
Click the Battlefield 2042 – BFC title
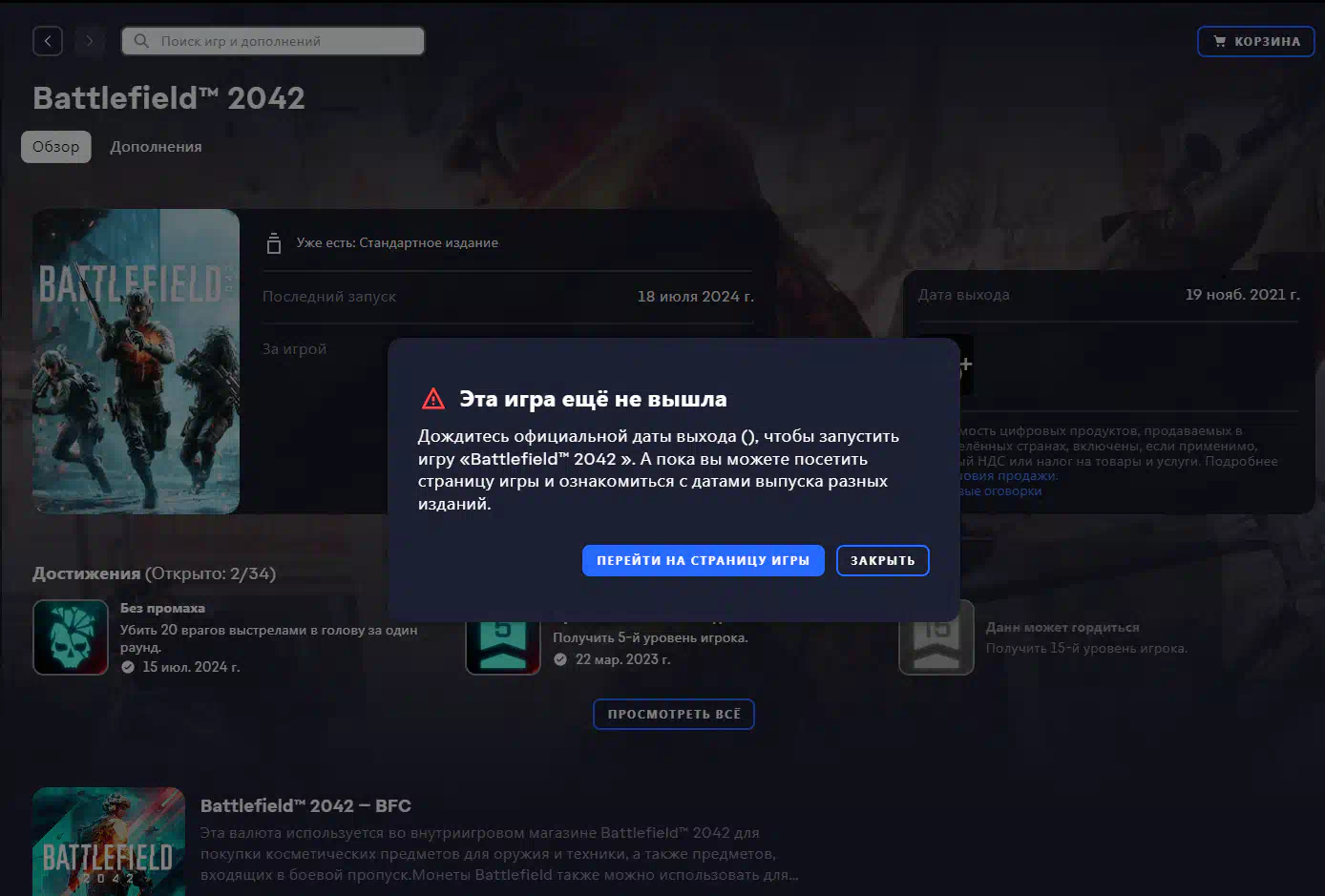(x=305, y=806)
